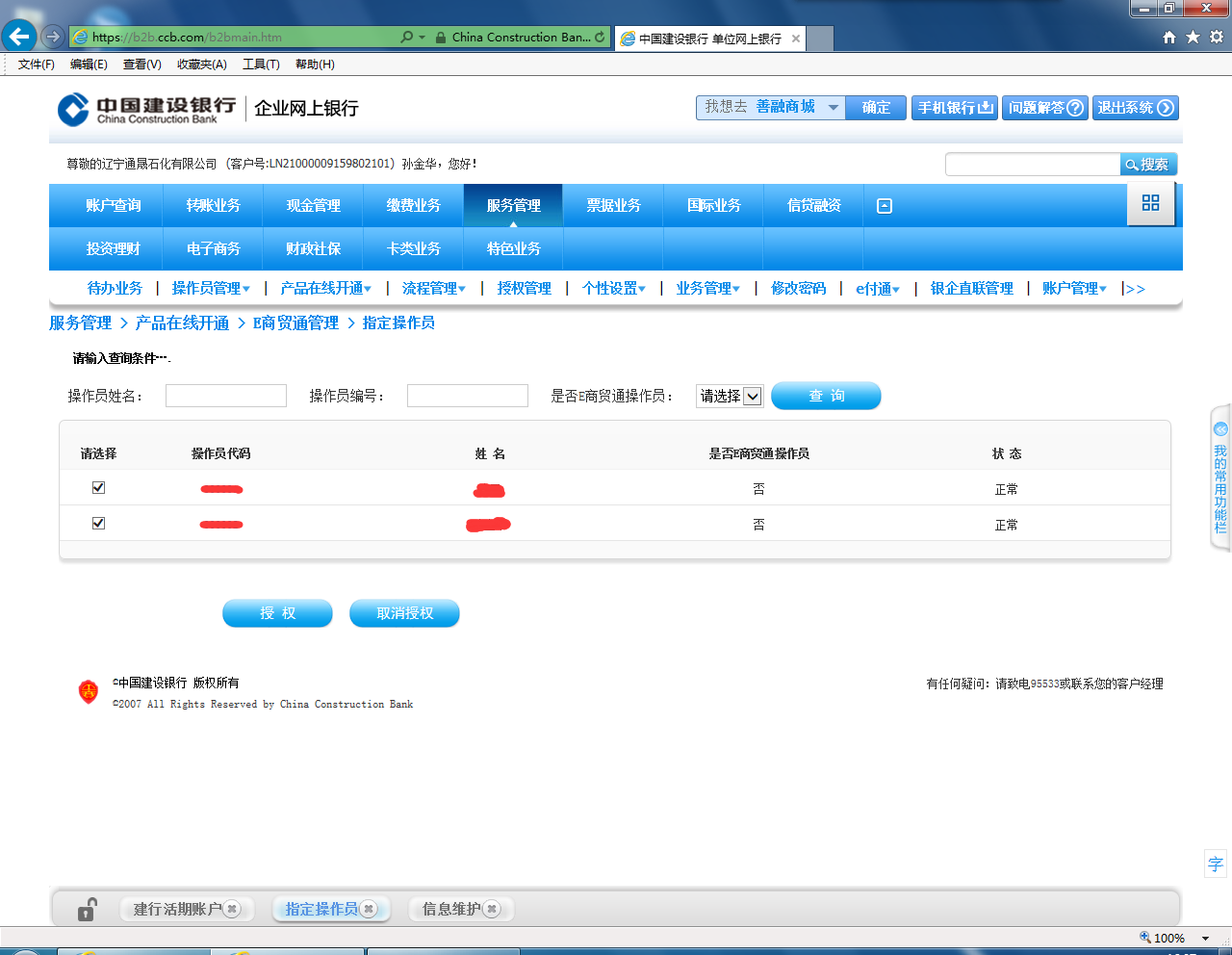Collapse the main navigation with the arrow box icon
1232x955 pixels.
click(885, 206)
